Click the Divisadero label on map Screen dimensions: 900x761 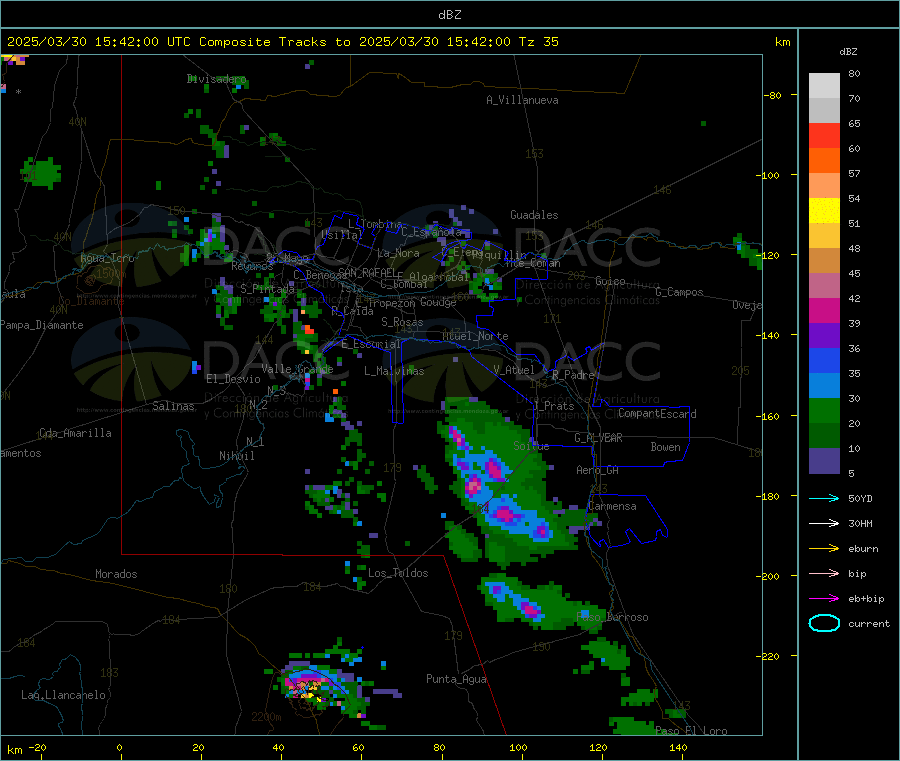point(216,79)
